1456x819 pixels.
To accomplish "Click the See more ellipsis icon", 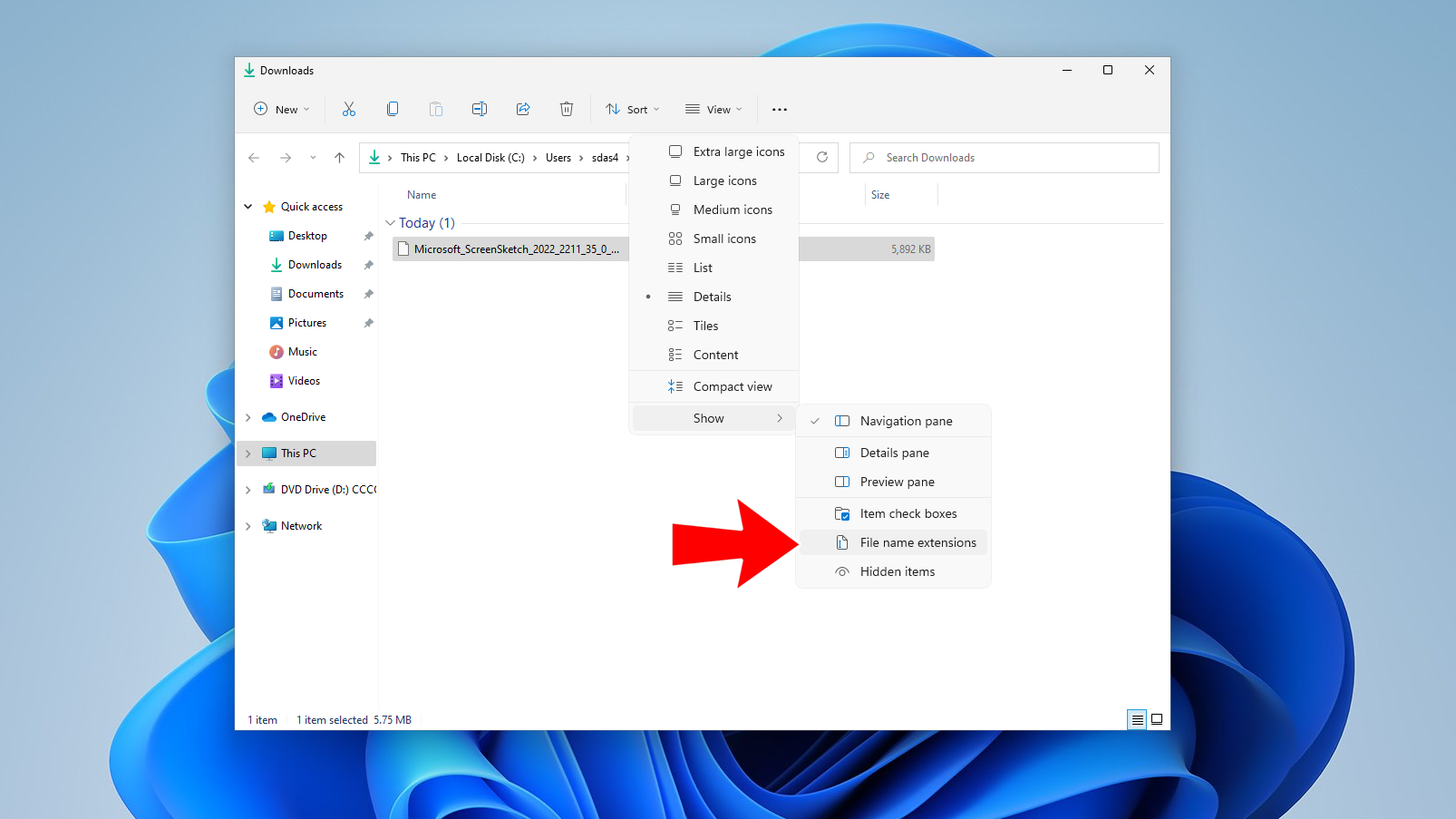I will pos(779,109).
